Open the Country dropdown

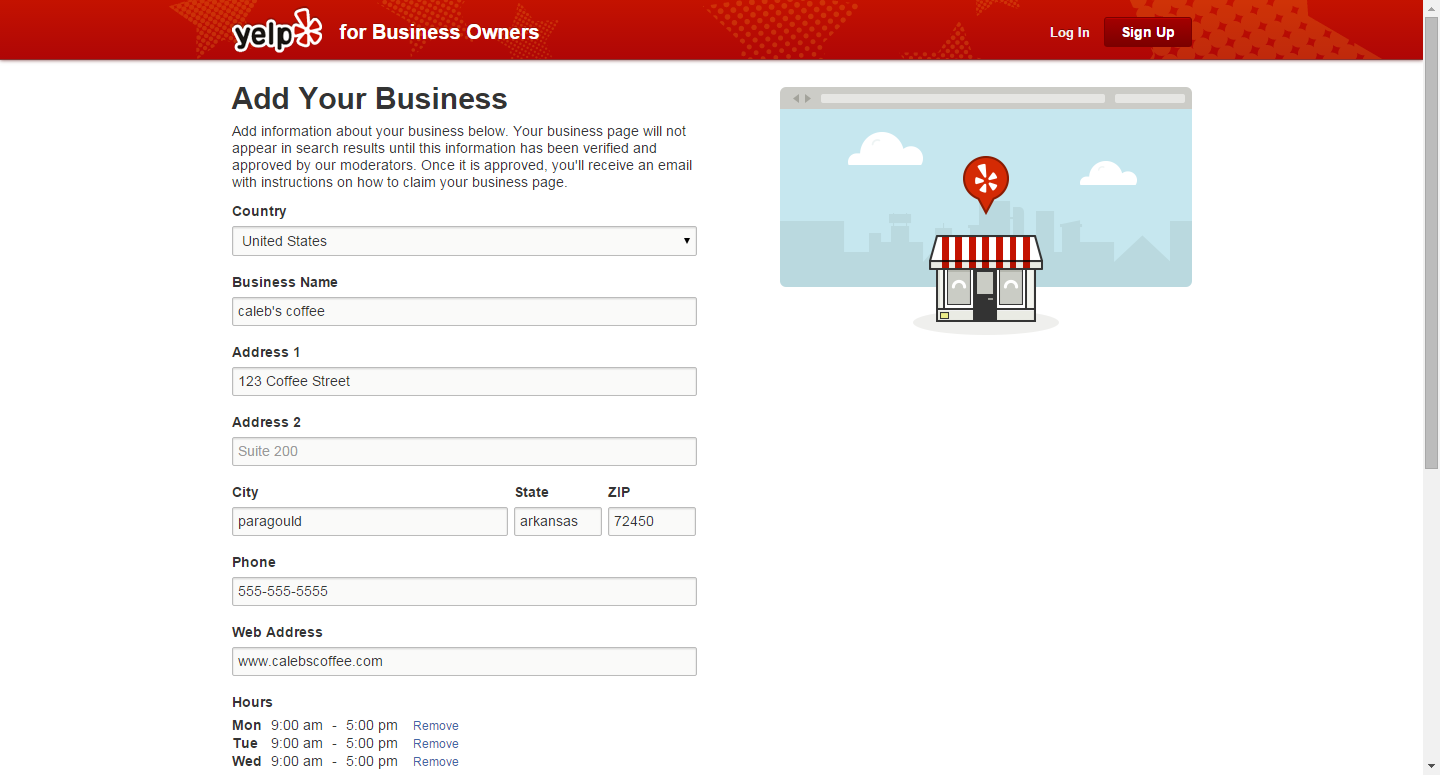464,241
